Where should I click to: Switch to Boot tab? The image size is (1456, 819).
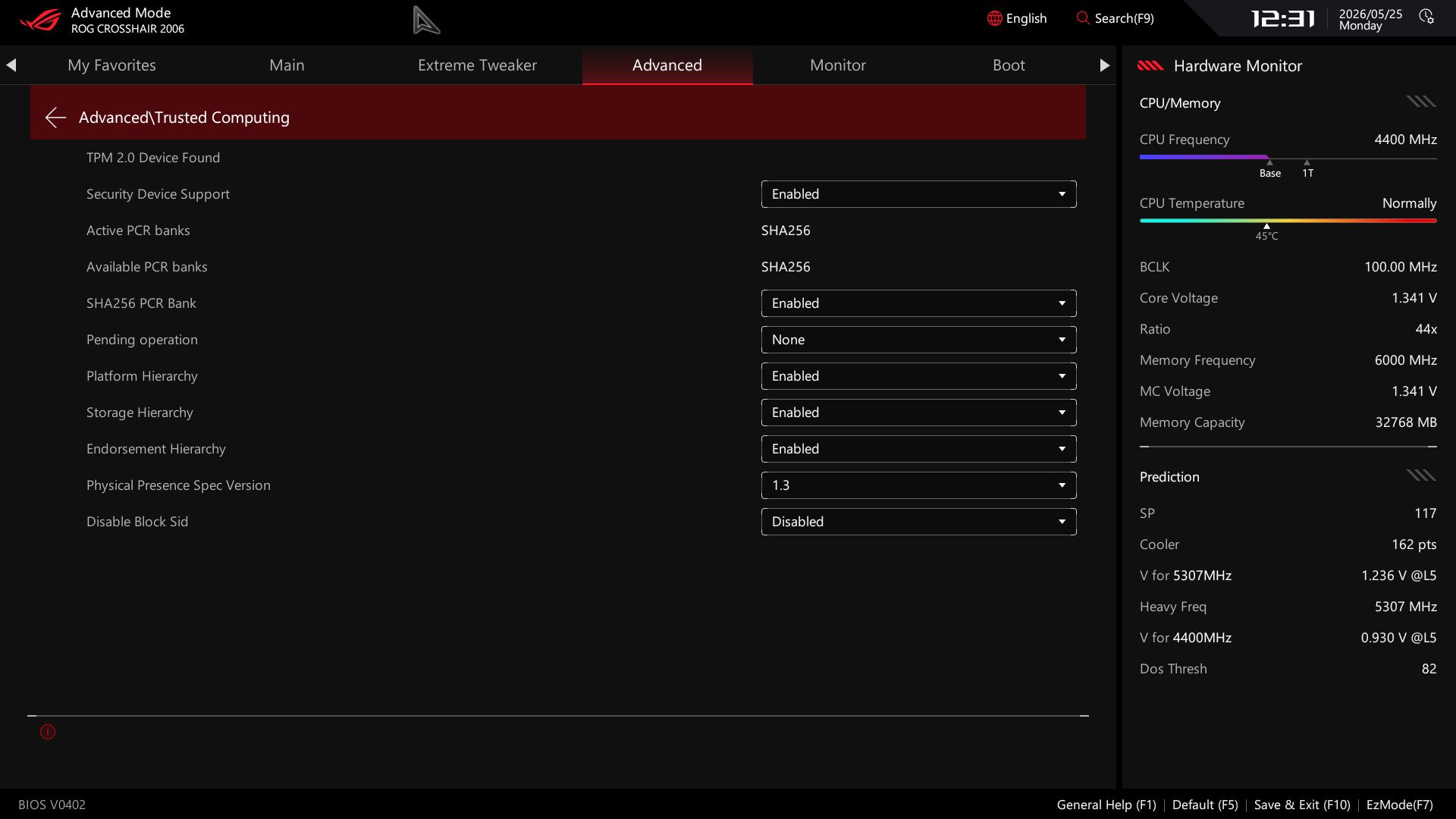click(x=1009, y=65)
